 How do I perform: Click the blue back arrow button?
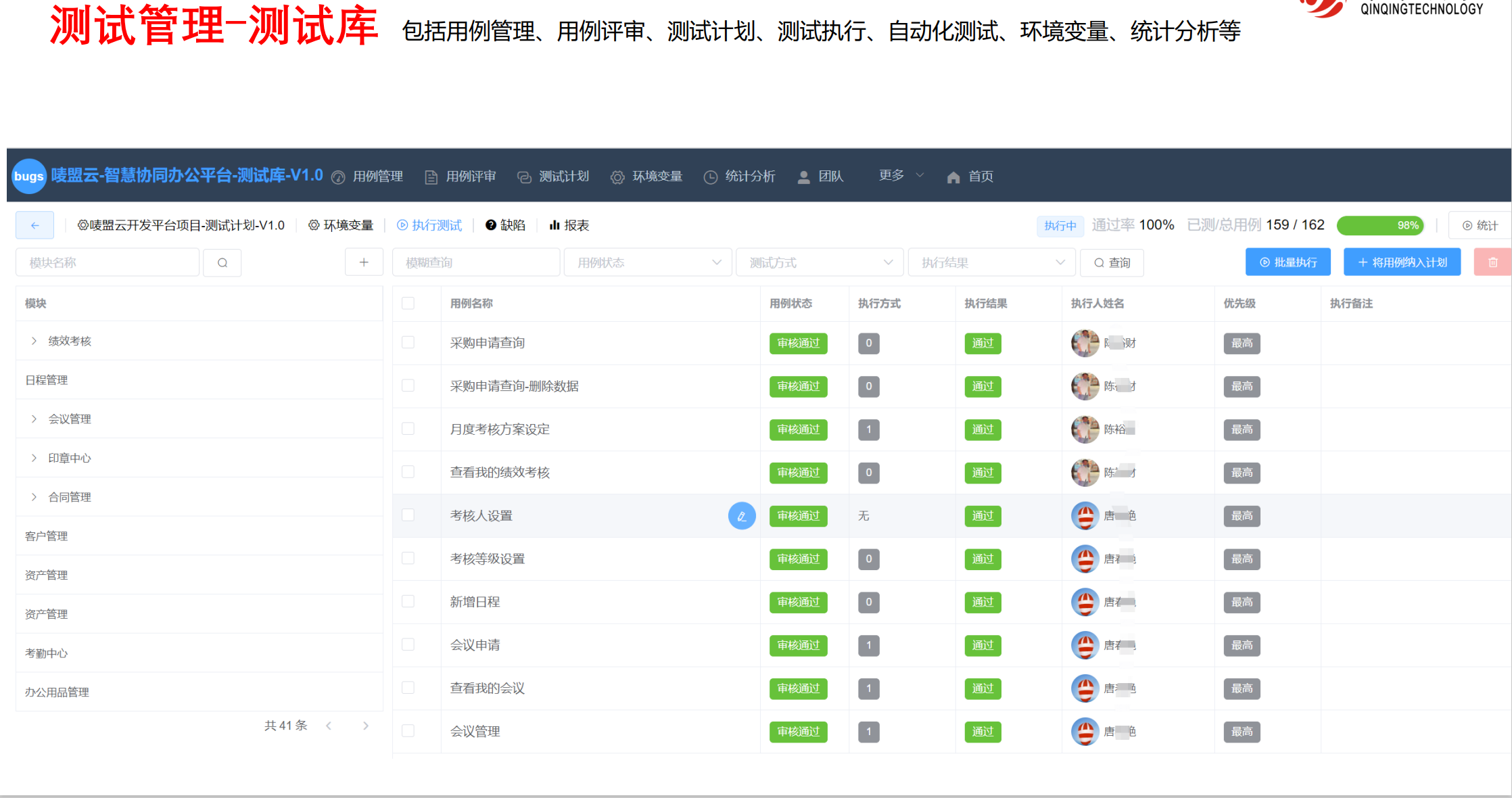(34, 225)
